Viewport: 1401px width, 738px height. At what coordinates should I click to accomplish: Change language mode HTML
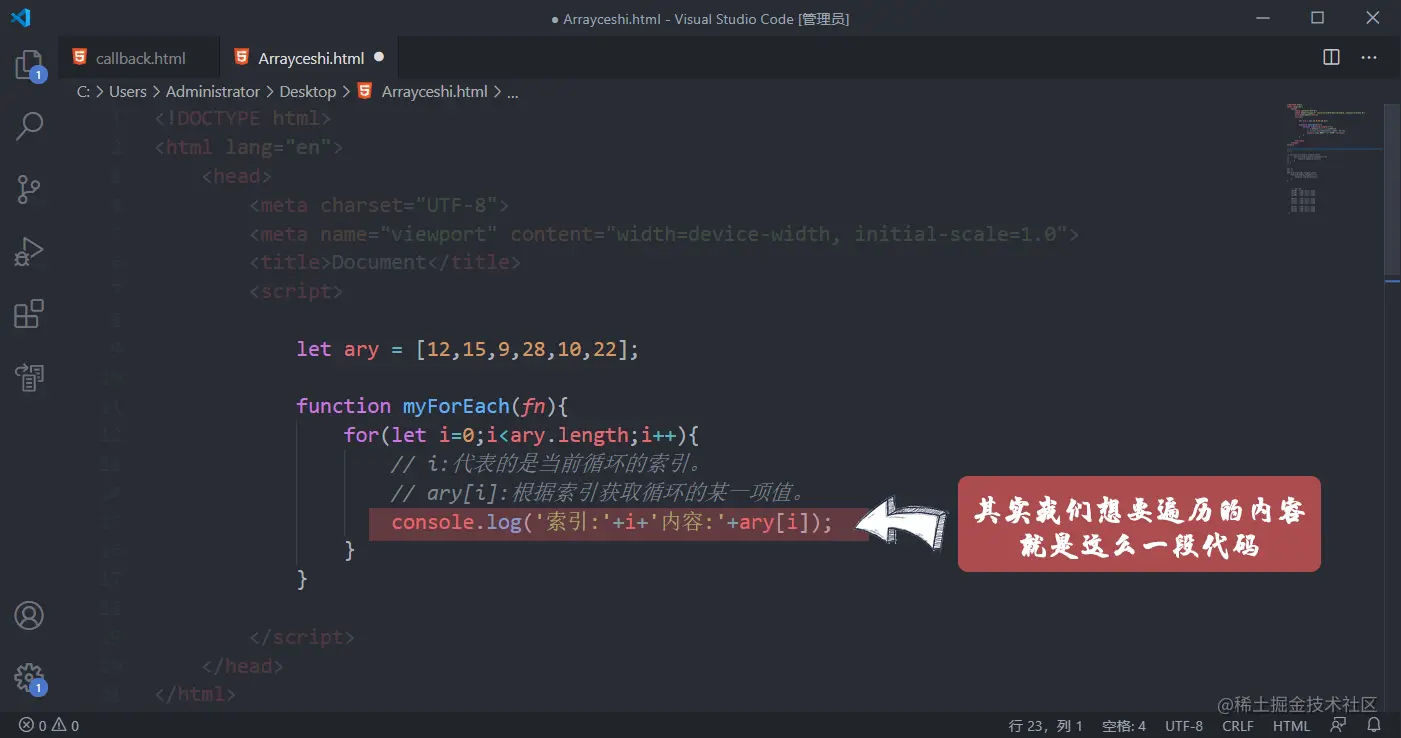[x=1291, y=726]
